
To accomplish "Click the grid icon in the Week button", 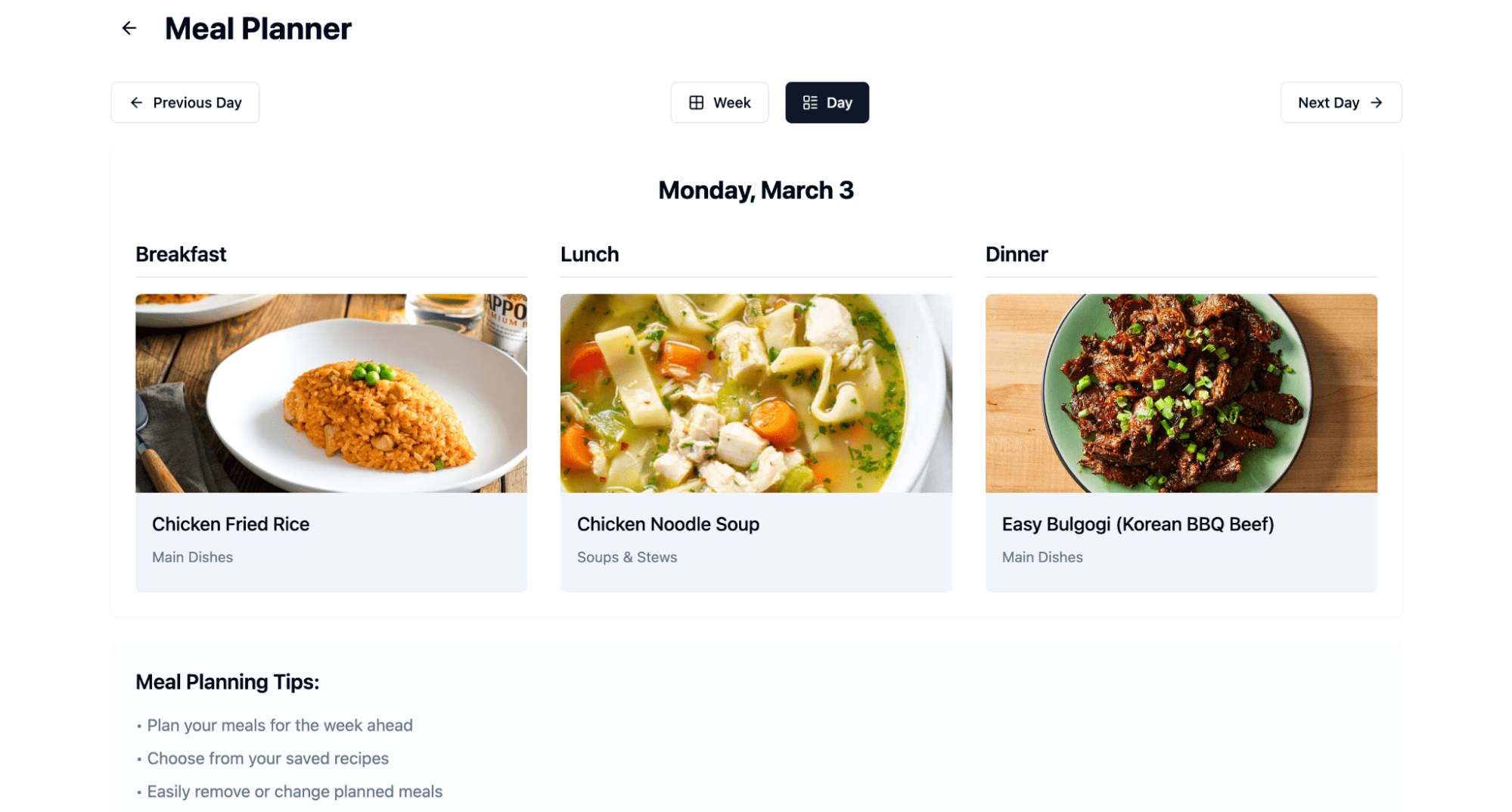I will (695, 102).
